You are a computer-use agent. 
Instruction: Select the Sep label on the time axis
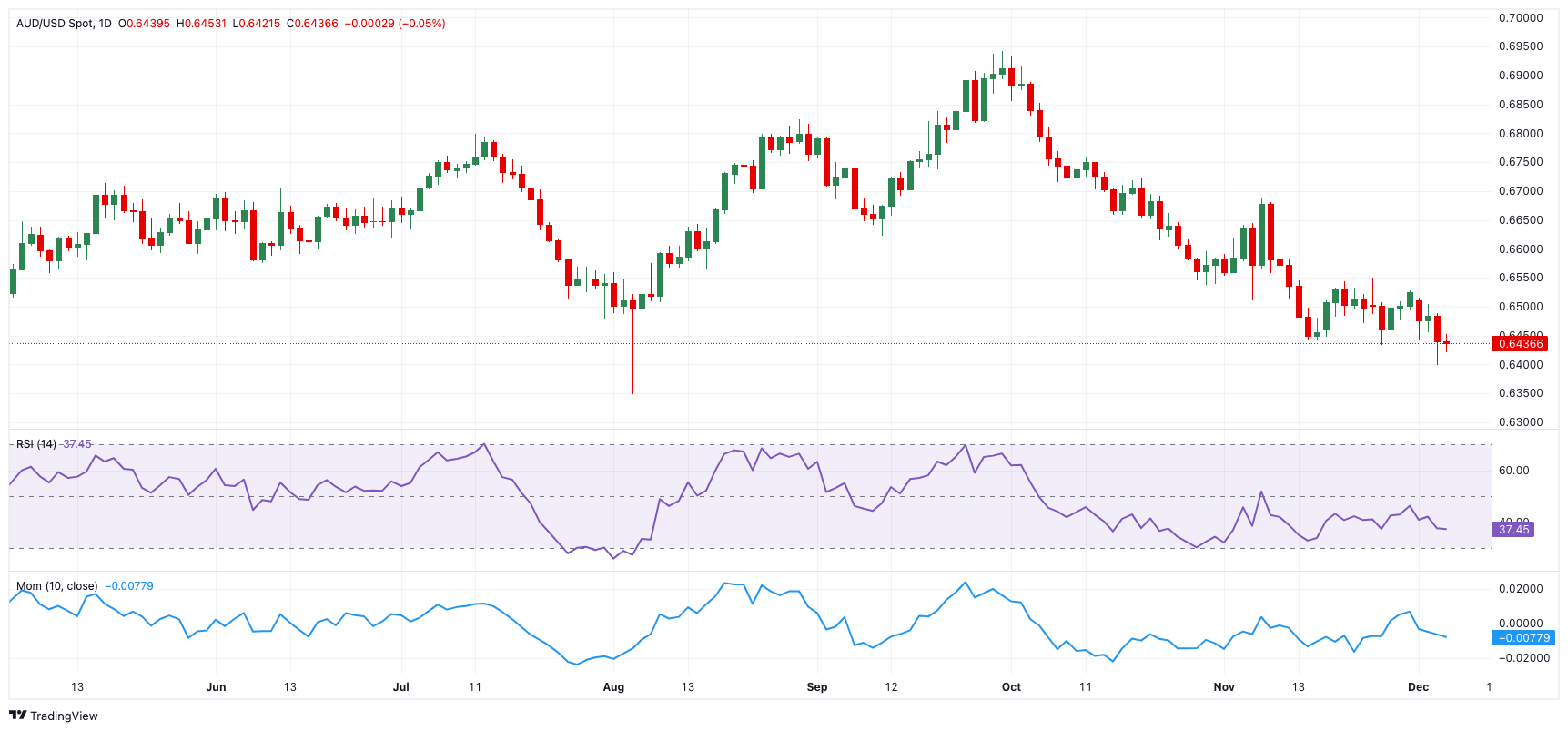(x=817, y=687)
